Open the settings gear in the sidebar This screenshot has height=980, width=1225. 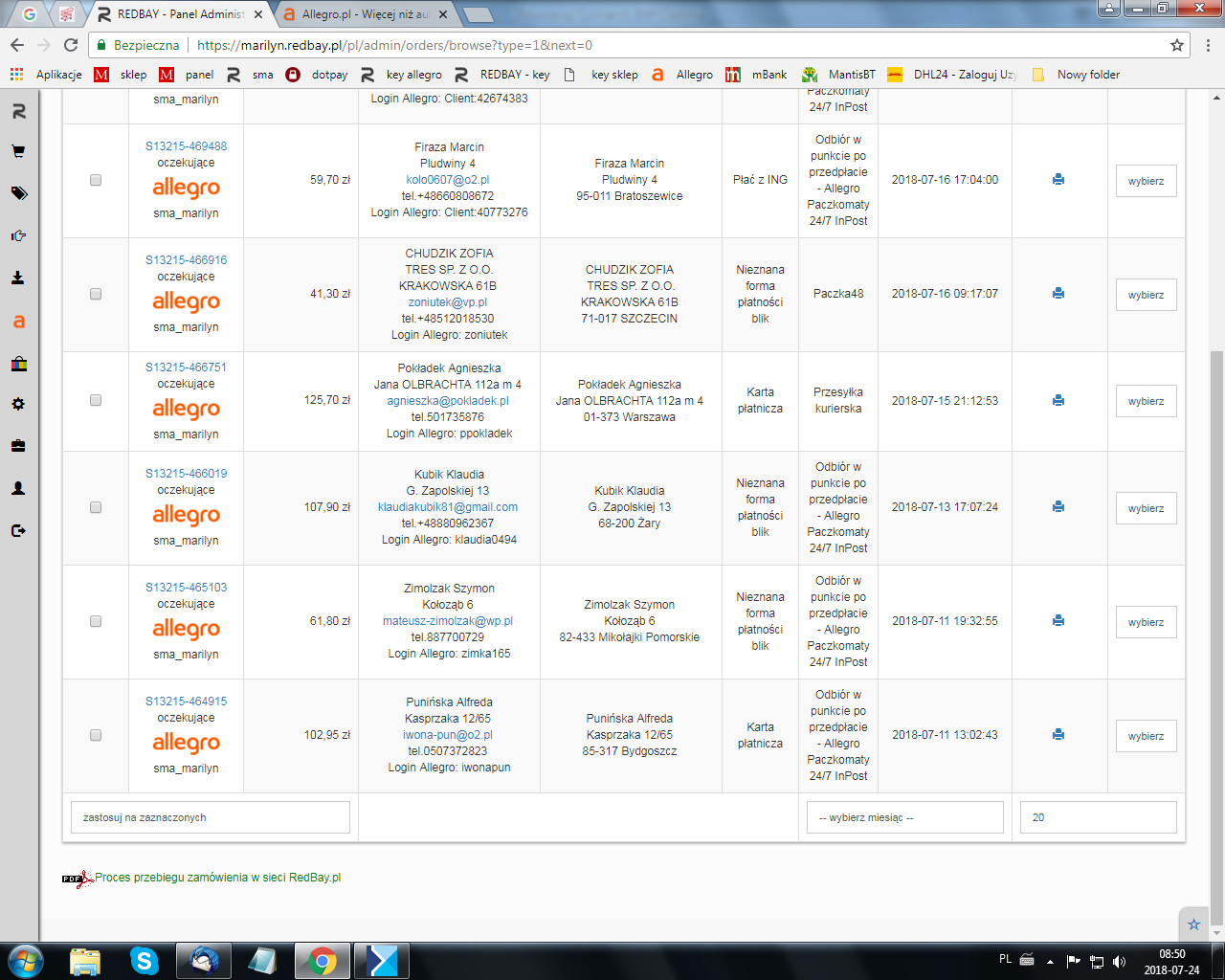[x=18, y=404]
